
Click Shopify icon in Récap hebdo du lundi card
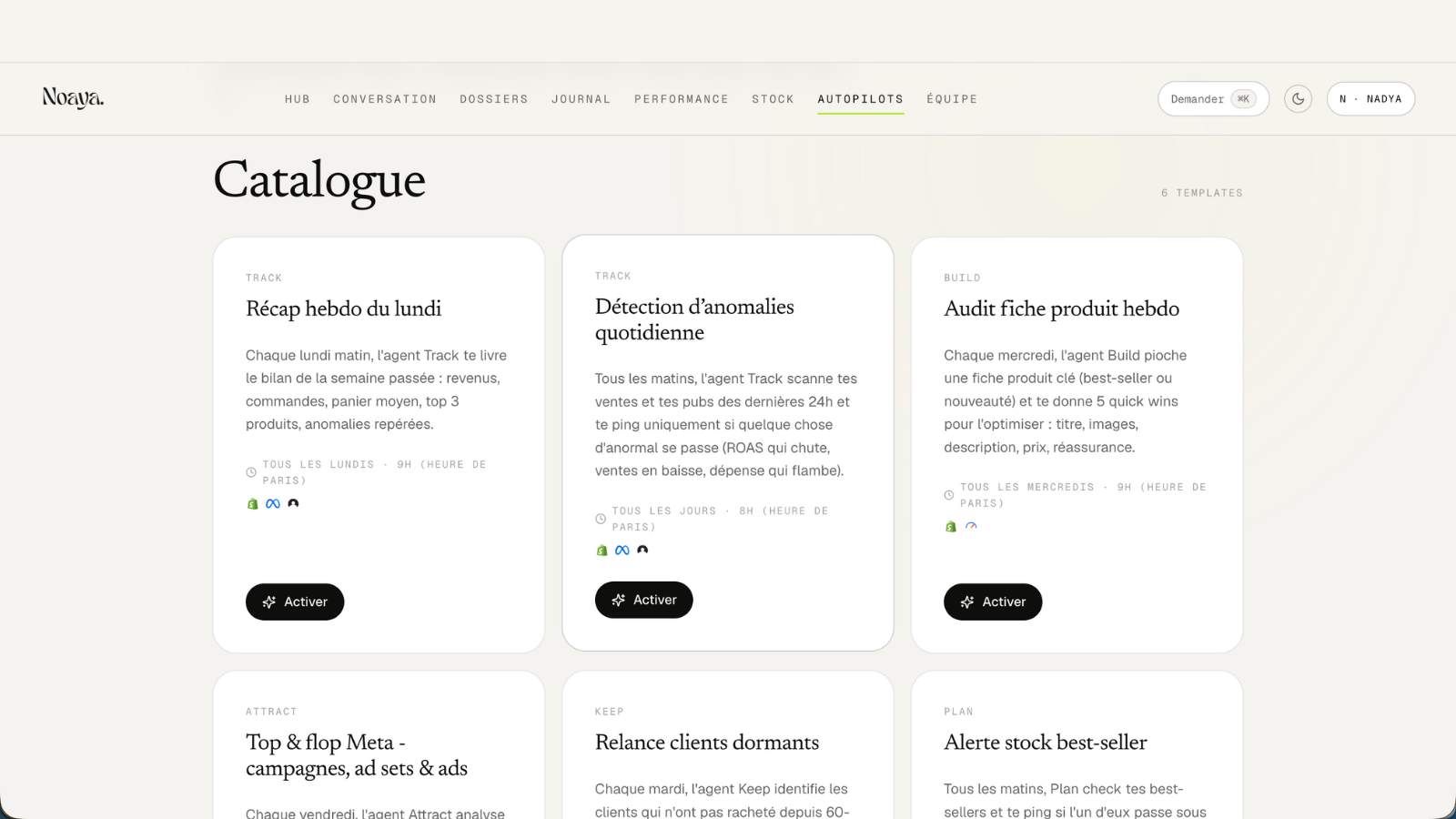[x=253, y=503]
